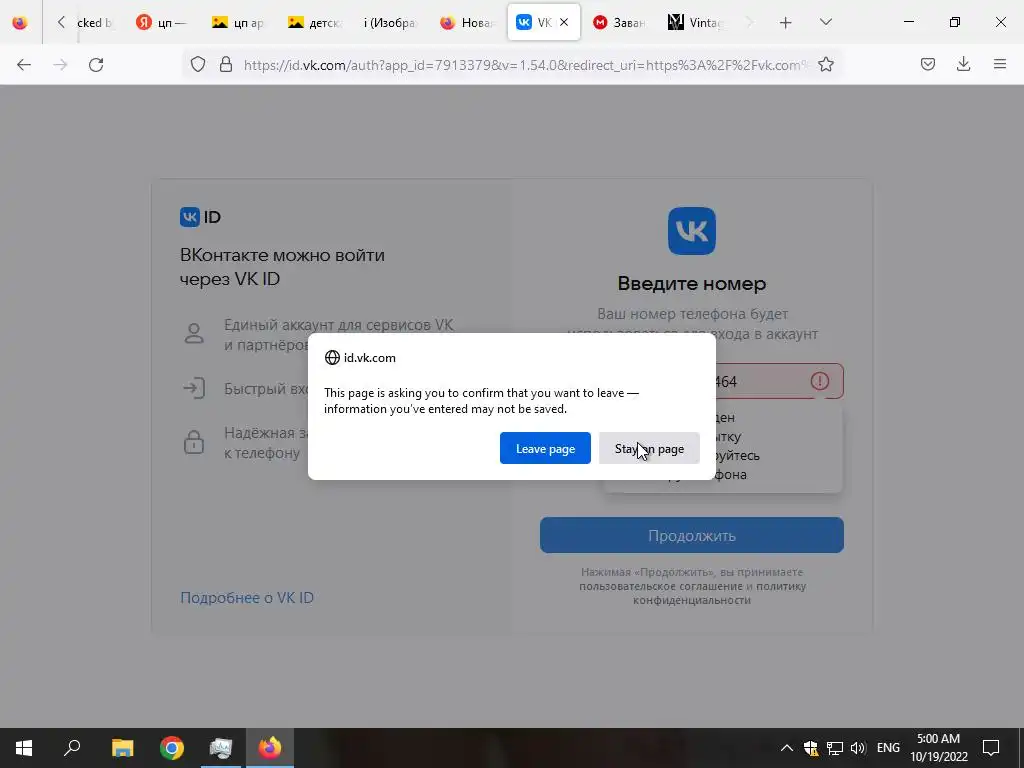Screen dimensions: 1024x768
Task: Open the Windows Security tray icon
Action: pyautogui.click(x=811, y=748)
